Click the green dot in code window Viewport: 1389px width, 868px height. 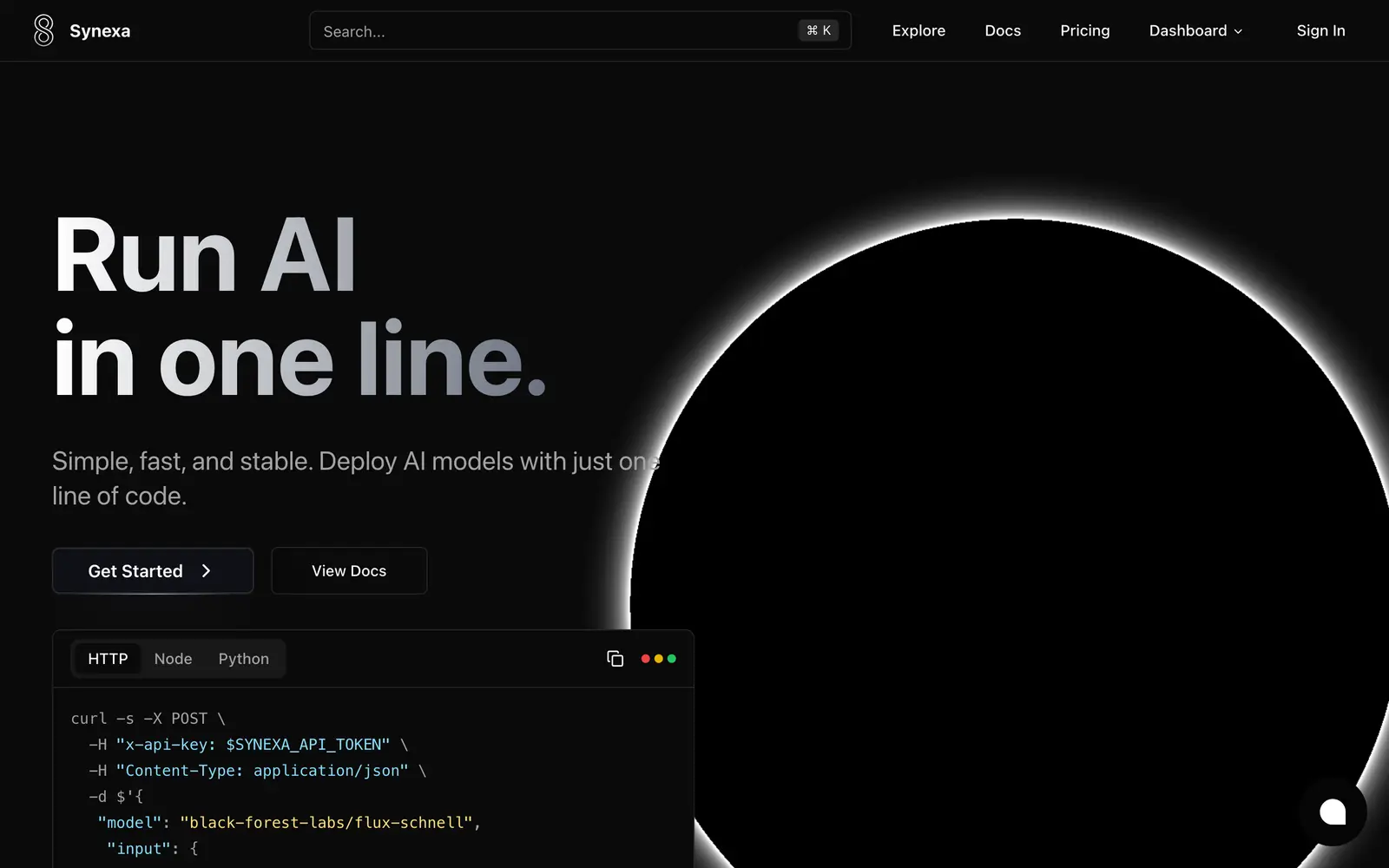(x=672, y=659)
